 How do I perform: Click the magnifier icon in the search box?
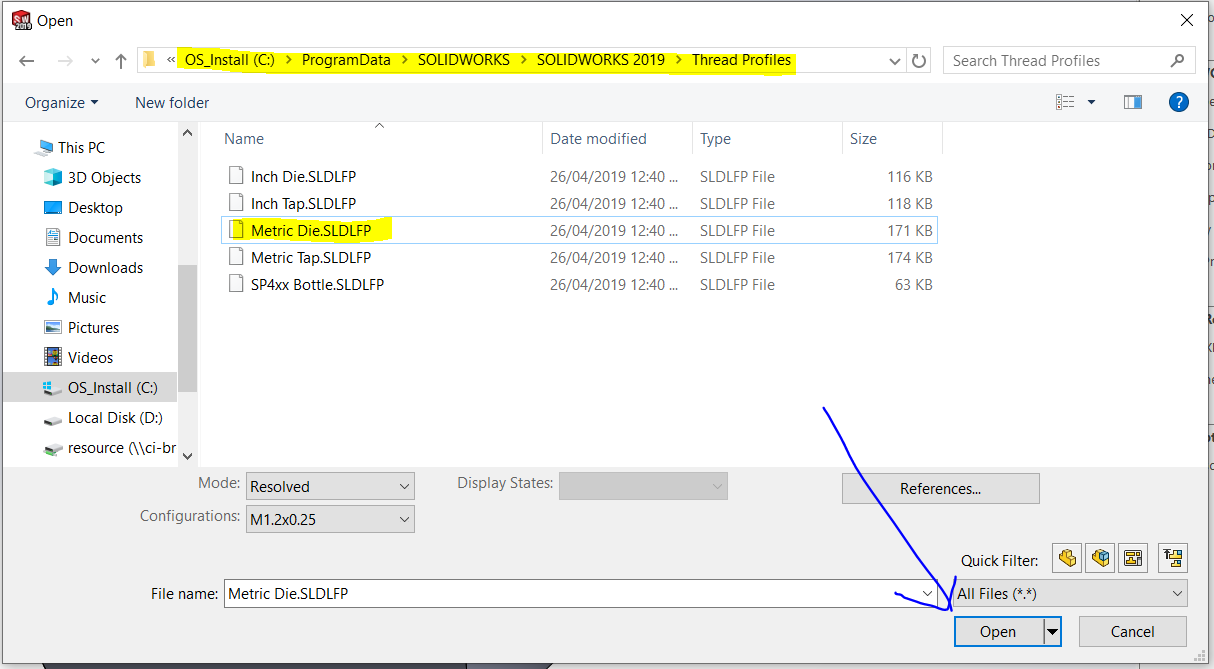click(x=1177, y=60)
